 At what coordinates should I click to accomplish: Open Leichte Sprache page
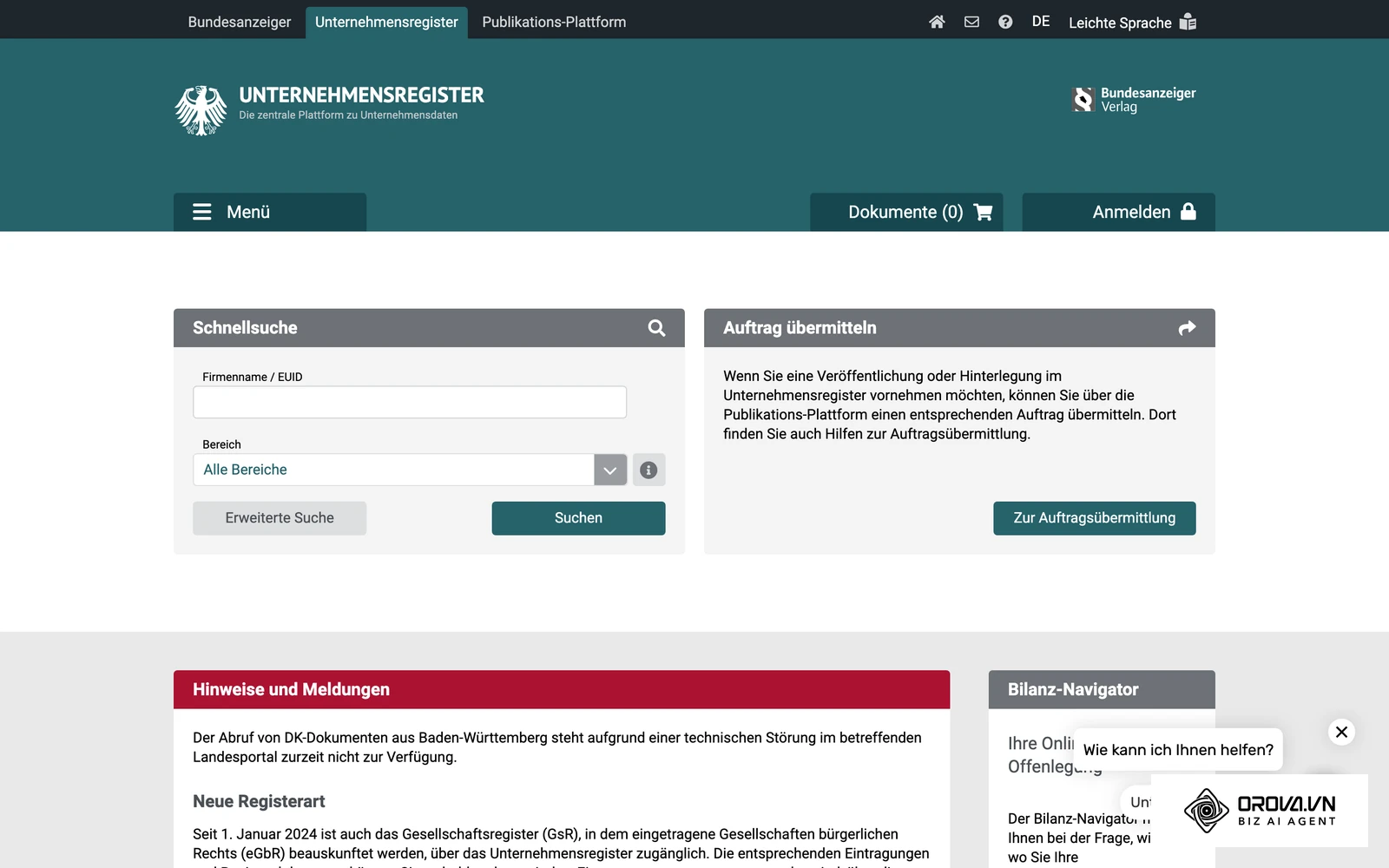tap(1132, 23)
